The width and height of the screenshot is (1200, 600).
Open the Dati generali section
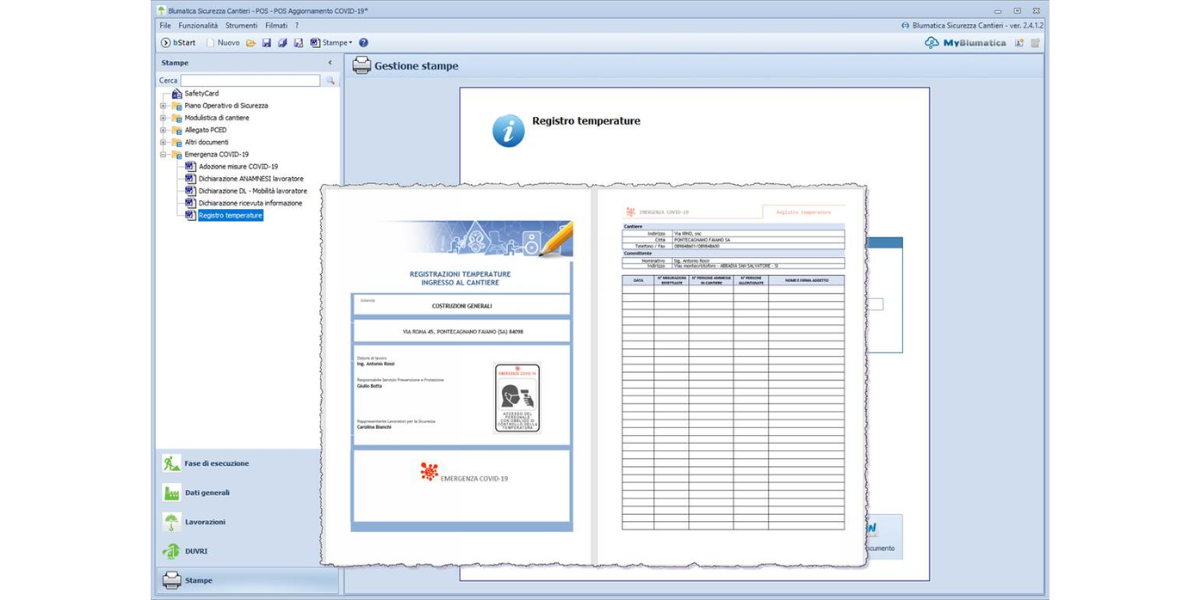tap(207, 493)
